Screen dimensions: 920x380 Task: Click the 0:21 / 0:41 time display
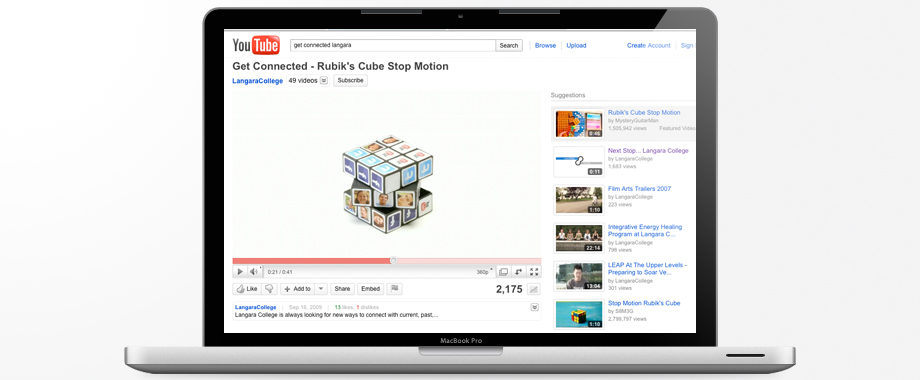point(280,272)
